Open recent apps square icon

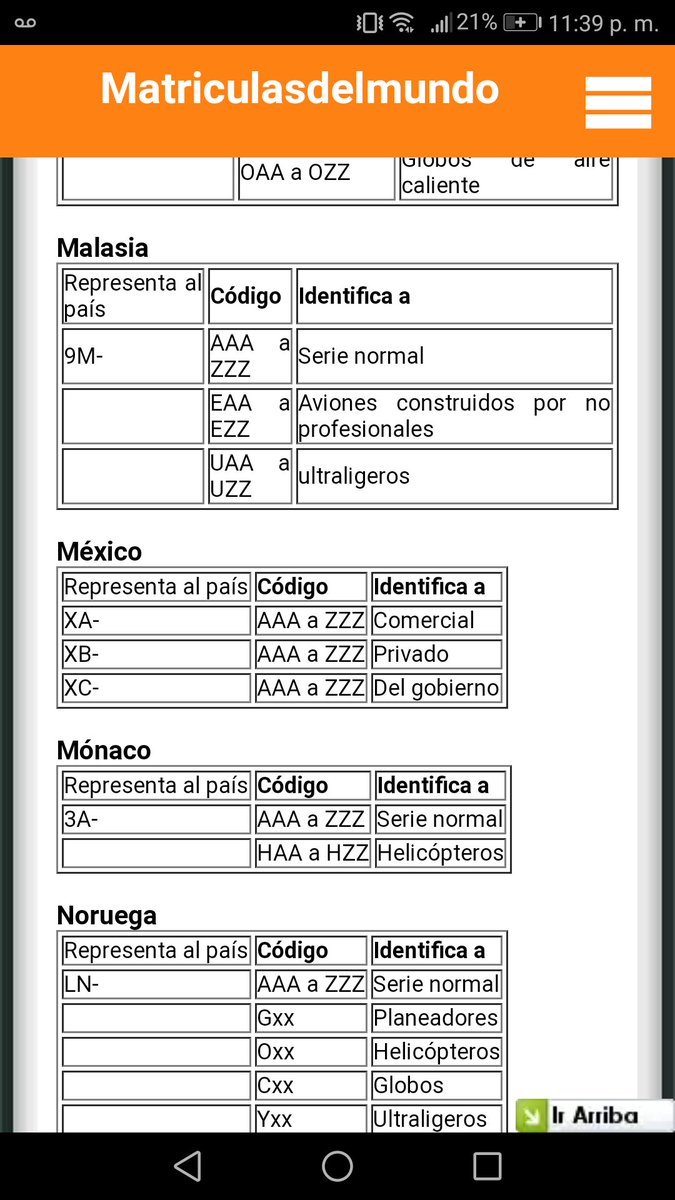(x=487, y=1166)
